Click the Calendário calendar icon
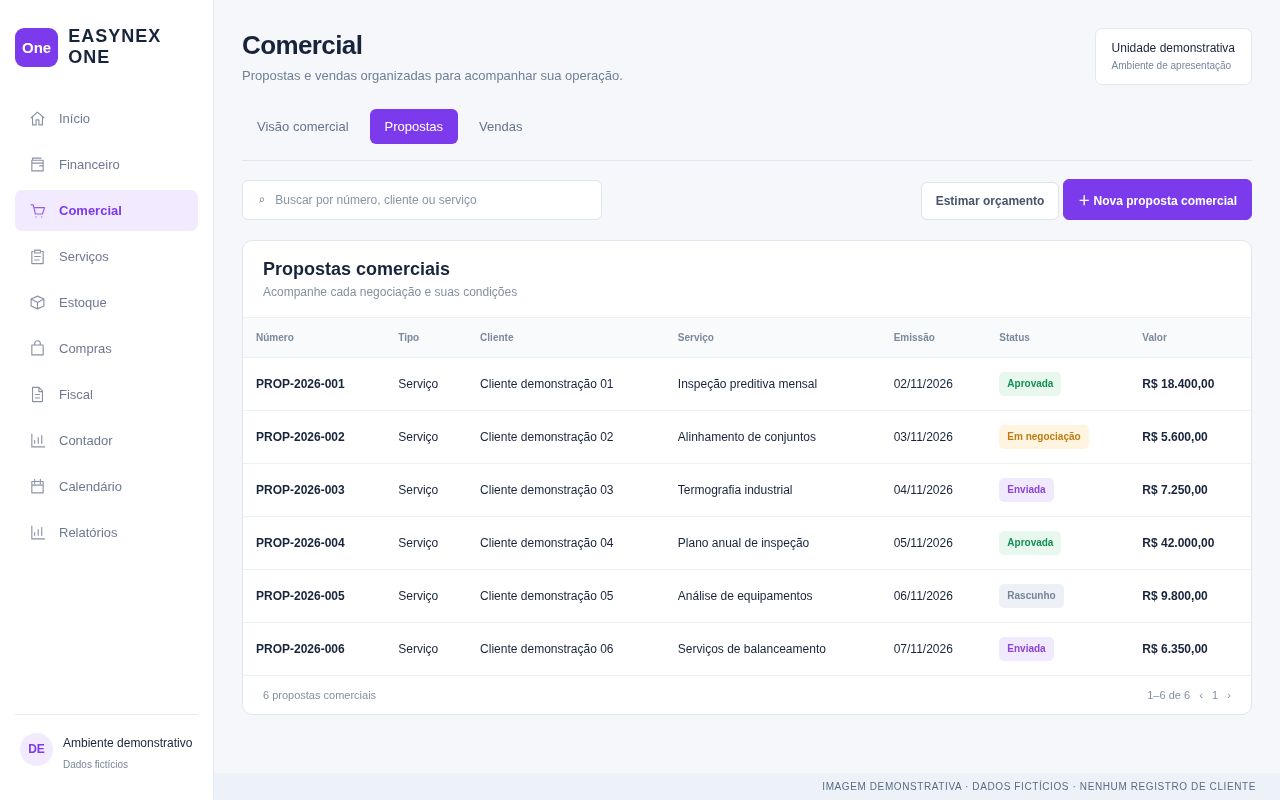The height and width of the screenshot is (800, 1280). [x=37, y=486]
